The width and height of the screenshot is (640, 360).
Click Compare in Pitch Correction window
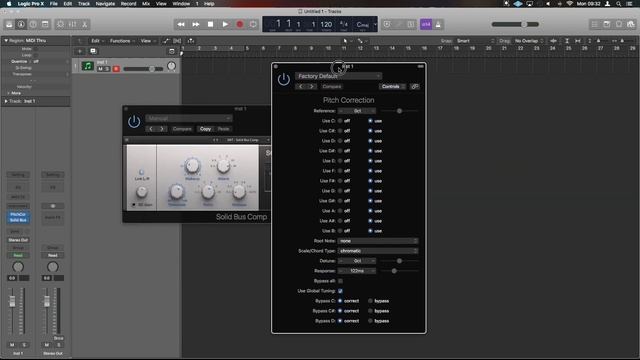click(332, 87)
